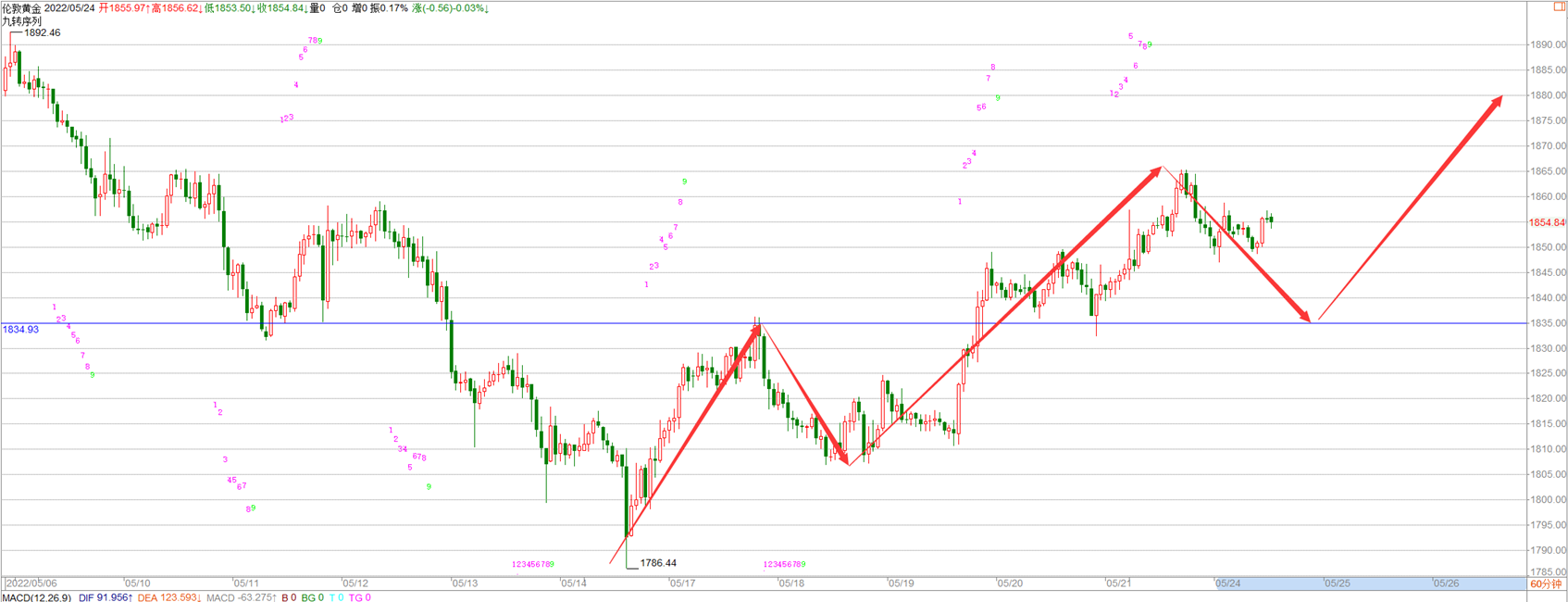
Task: Open MACD(12,26,9) indicator parameters
Action: click(x=36, y=597)
